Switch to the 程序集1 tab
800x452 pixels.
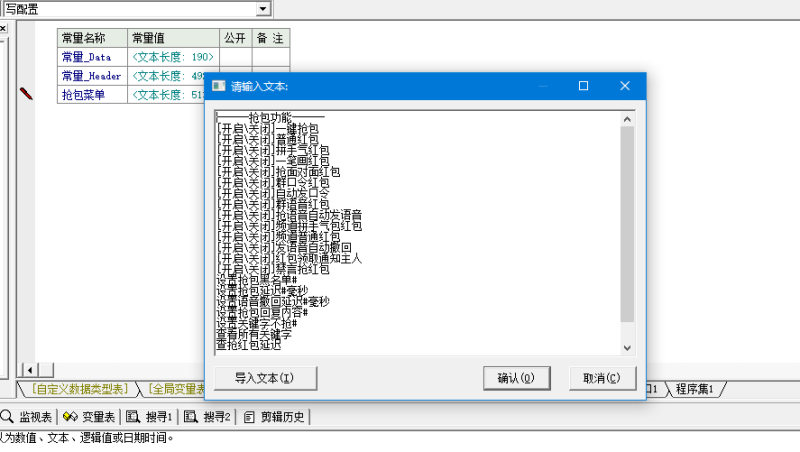coord(694,389)
